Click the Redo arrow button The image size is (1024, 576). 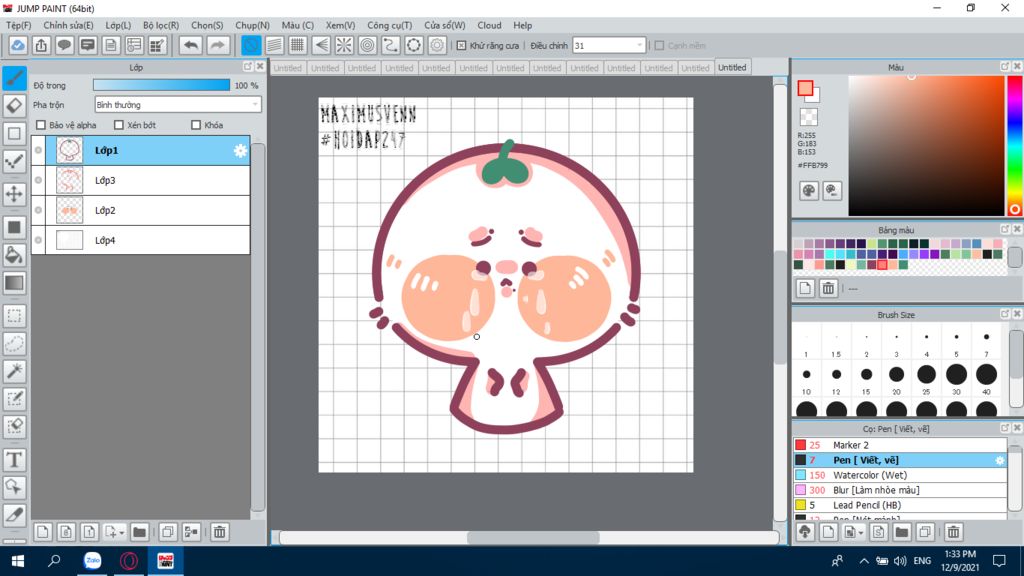(217, 45)
